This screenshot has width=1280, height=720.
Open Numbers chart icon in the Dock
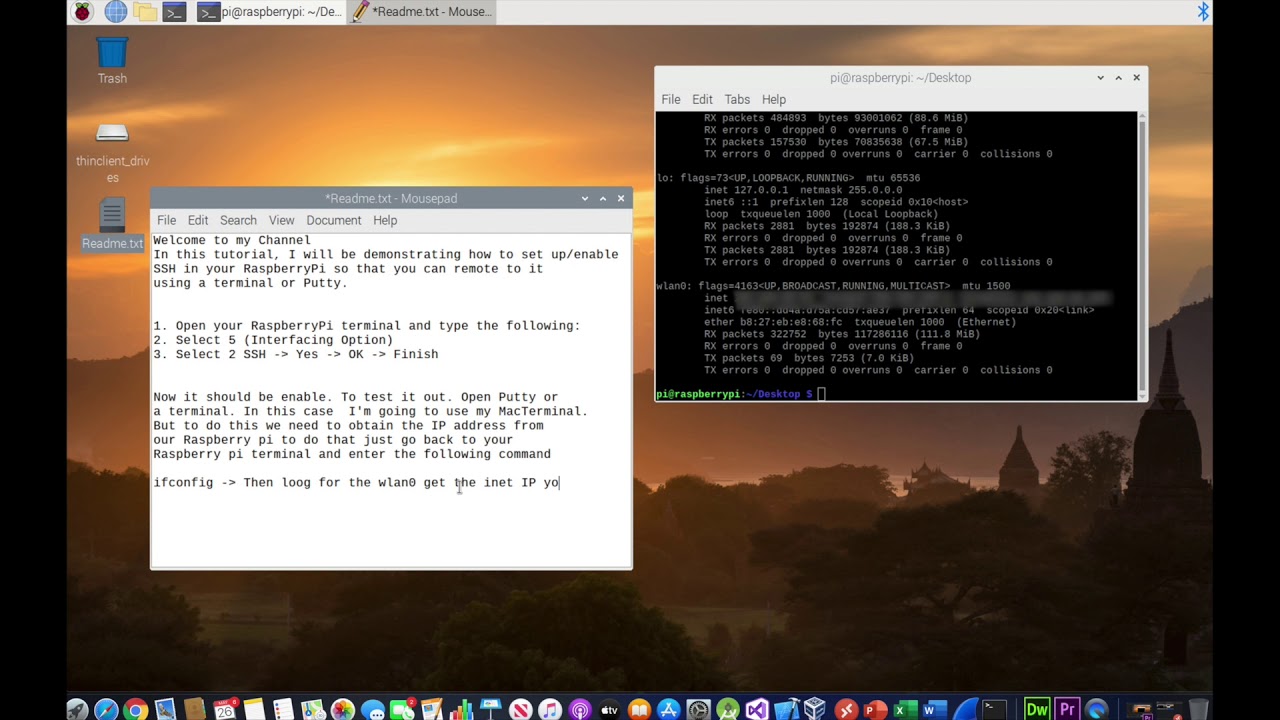point(461,708)
